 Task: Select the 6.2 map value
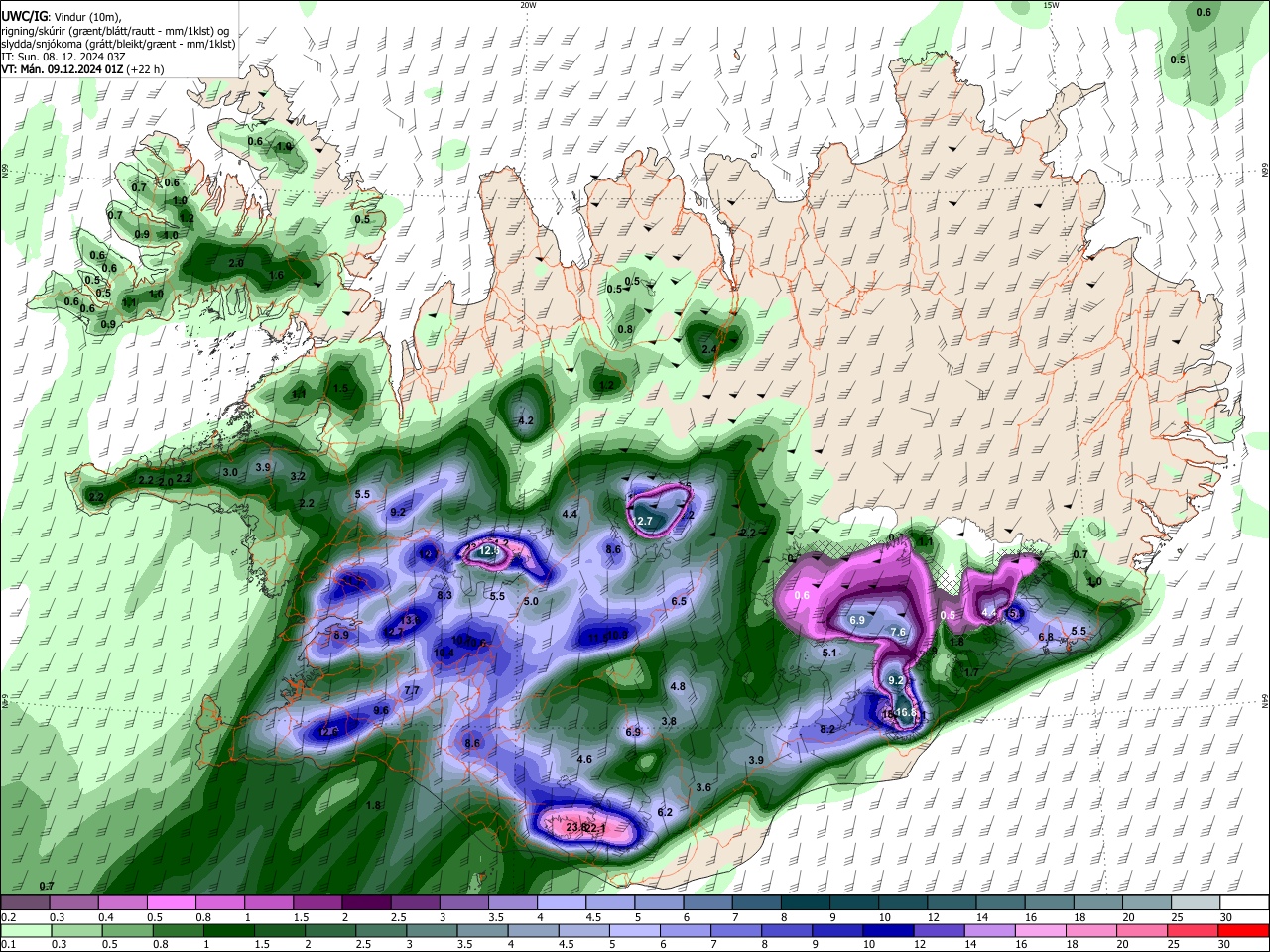click(665, 812)
